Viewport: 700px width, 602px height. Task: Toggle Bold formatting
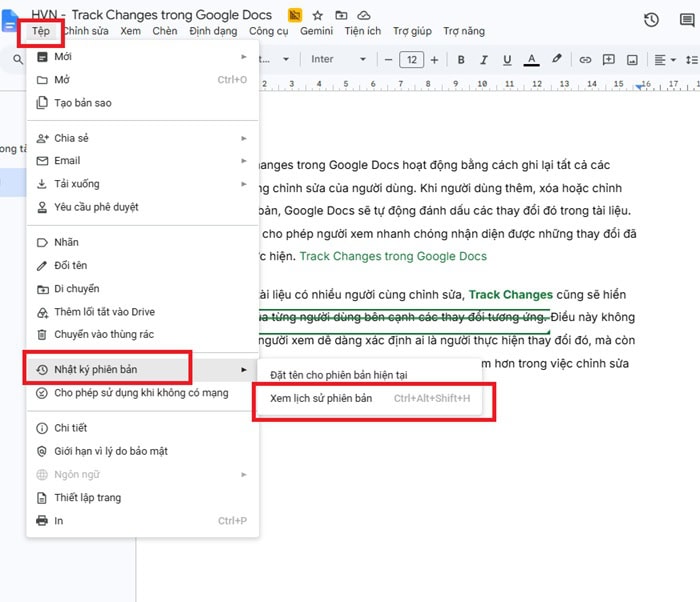tap(461, 59)
